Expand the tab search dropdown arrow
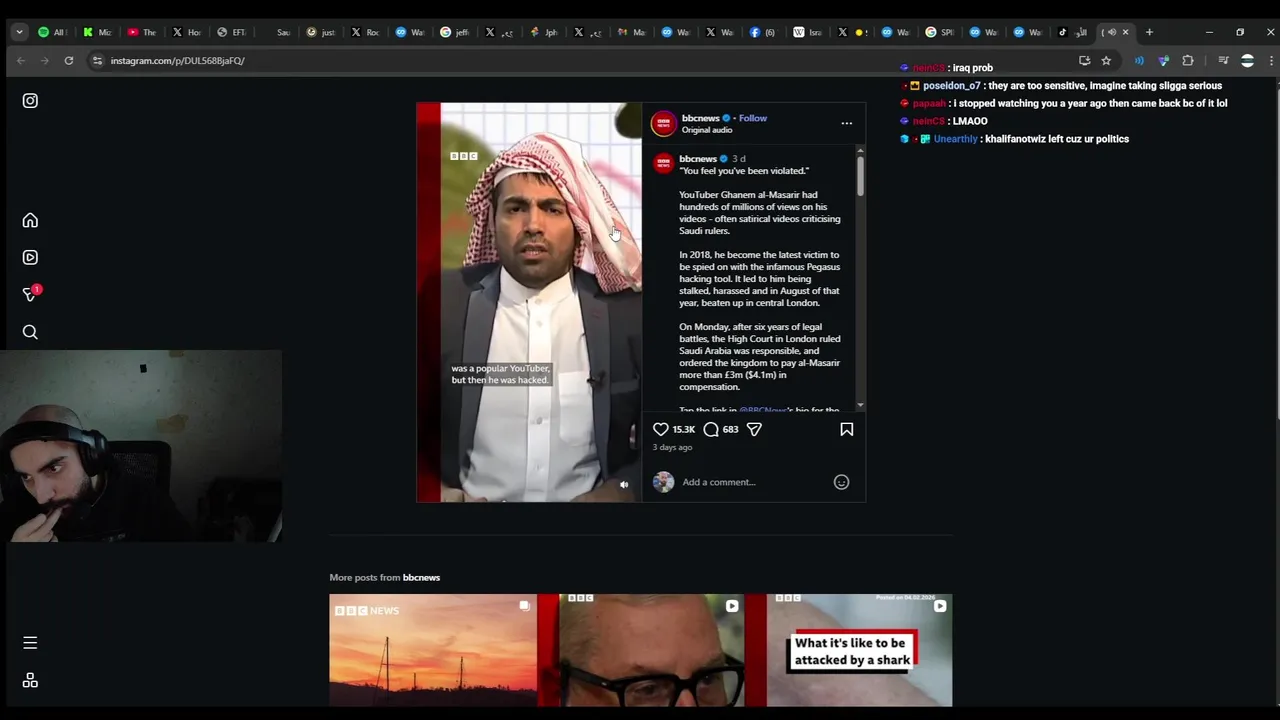 pyautogui.click(x=19, y=32)
